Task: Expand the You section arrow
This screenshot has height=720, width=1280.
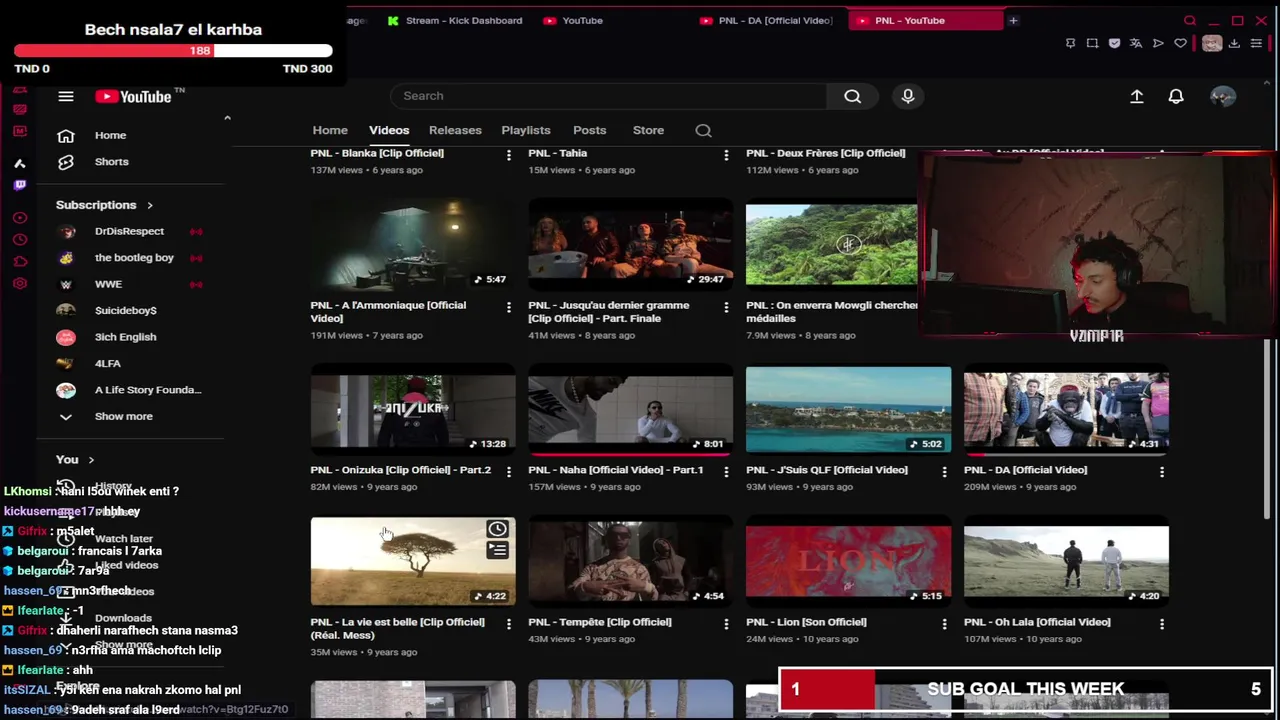Action: [91, 460]
